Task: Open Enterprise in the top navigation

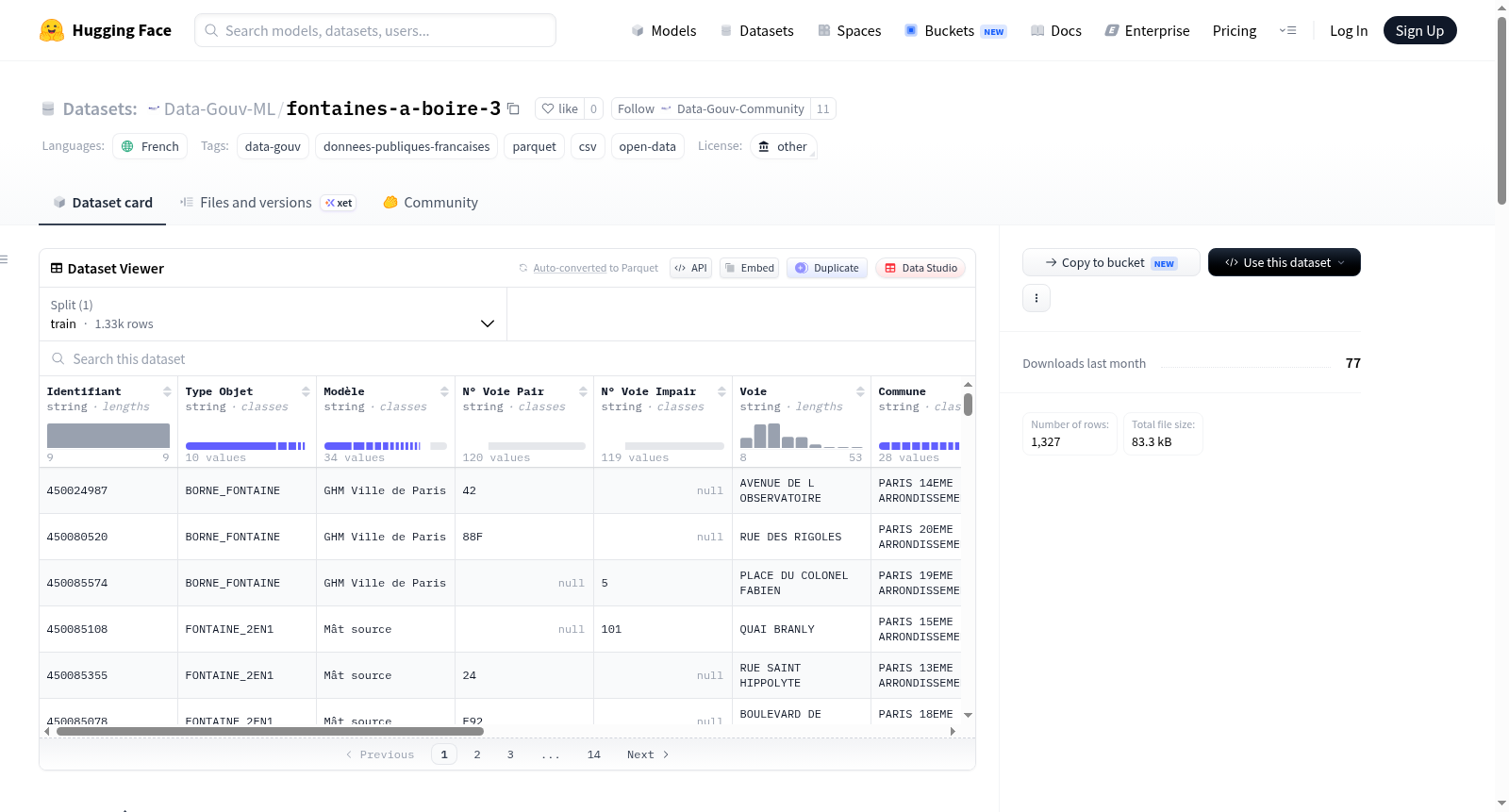Action: coord(1147,30)
